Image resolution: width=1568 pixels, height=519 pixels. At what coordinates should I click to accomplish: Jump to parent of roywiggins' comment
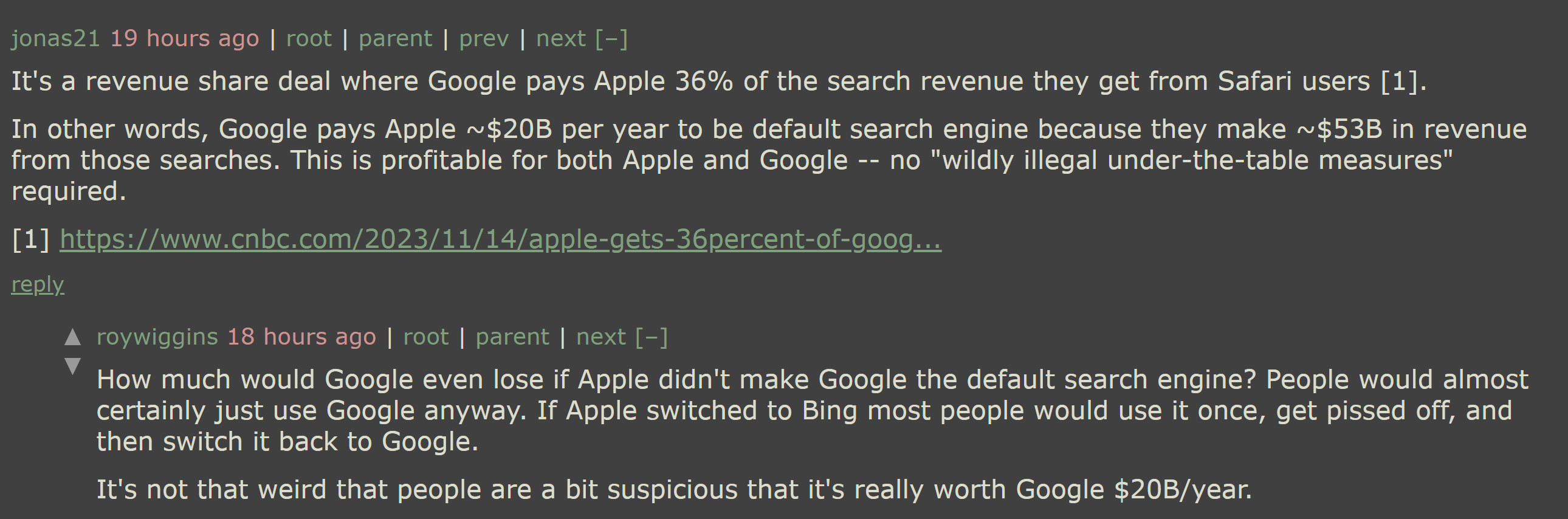512,337
